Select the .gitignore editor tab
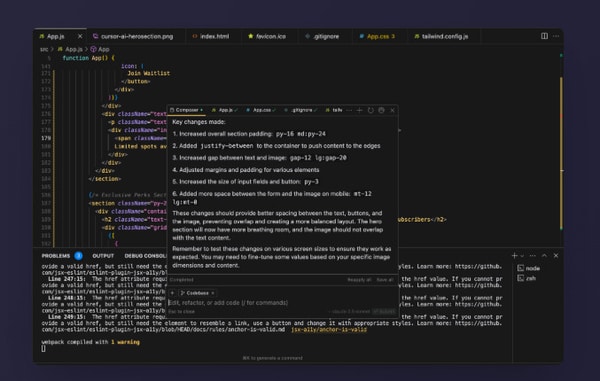Viewport: 600px width, 381px height. pos(326,36)
